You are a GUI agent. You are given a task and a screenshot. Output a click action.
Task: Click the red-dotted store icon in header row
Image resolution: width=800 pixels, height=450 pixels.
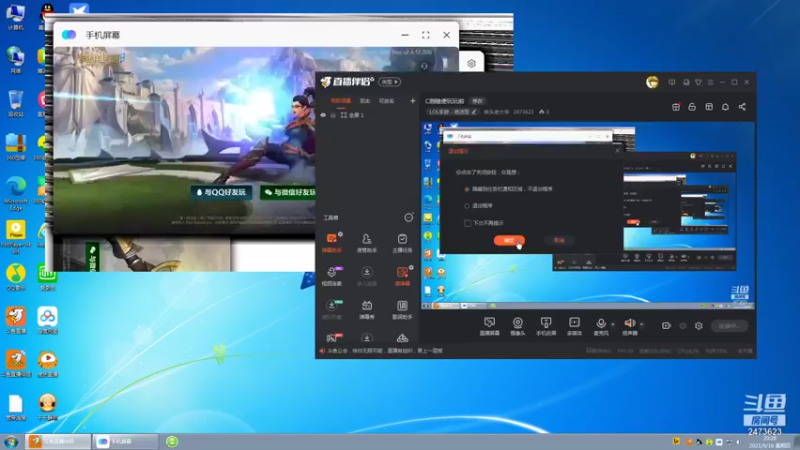676,107
